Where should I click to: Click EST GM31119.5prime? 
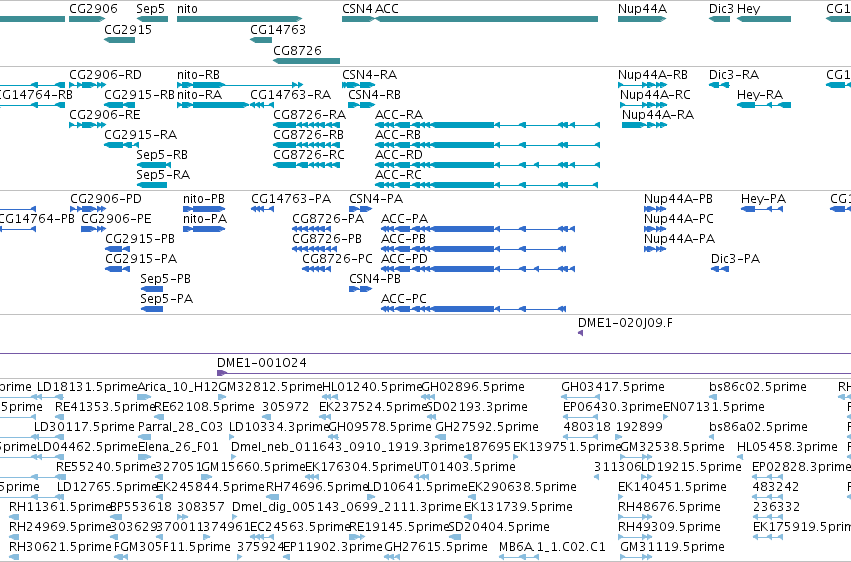coord(672,546)
